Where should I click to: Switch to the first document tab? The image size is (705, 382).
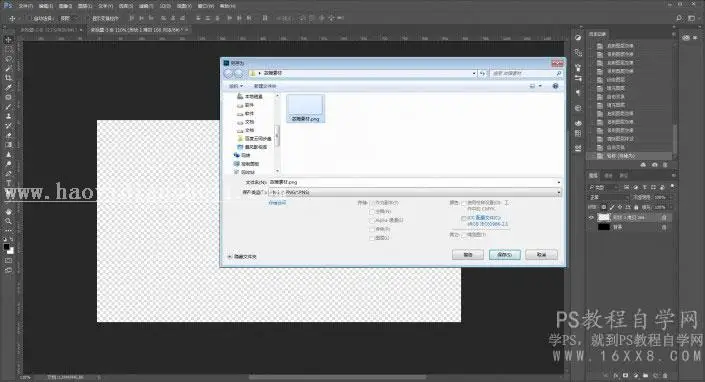49,30
